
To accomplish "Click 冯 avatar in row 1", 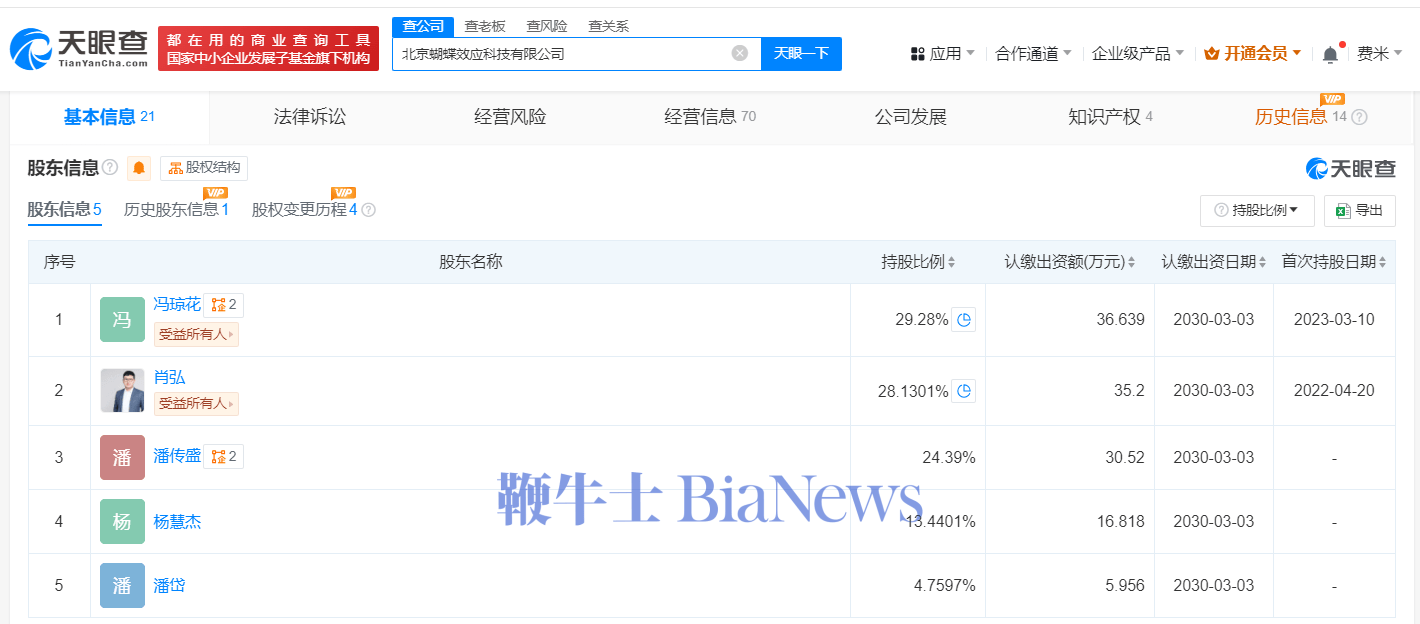I will tap(122, 320).
